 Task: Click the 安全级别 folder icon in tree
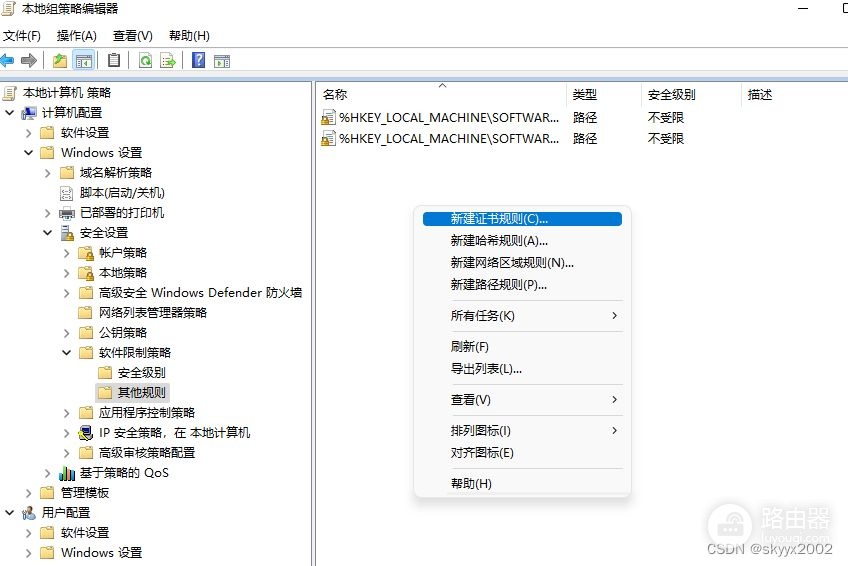tap(105, 372)
